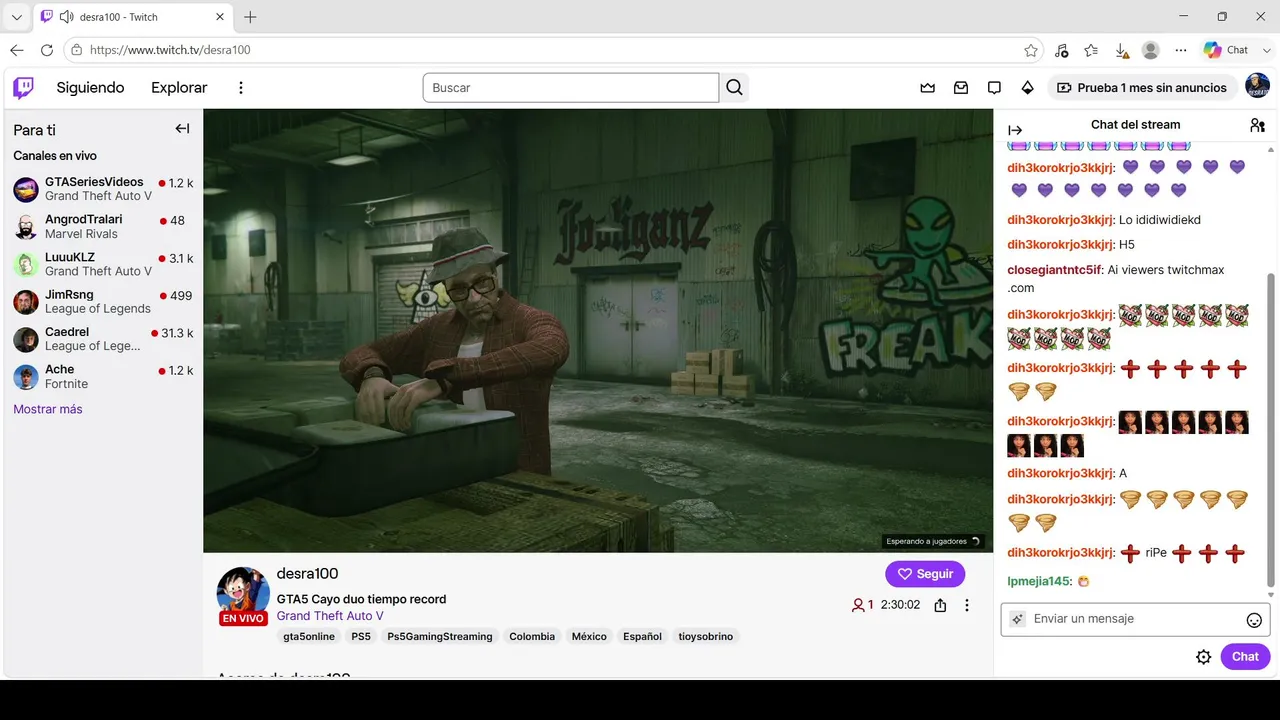The image size is (1280, 720).
Task: Open the browser favorites list icon
Action: 1091,50
